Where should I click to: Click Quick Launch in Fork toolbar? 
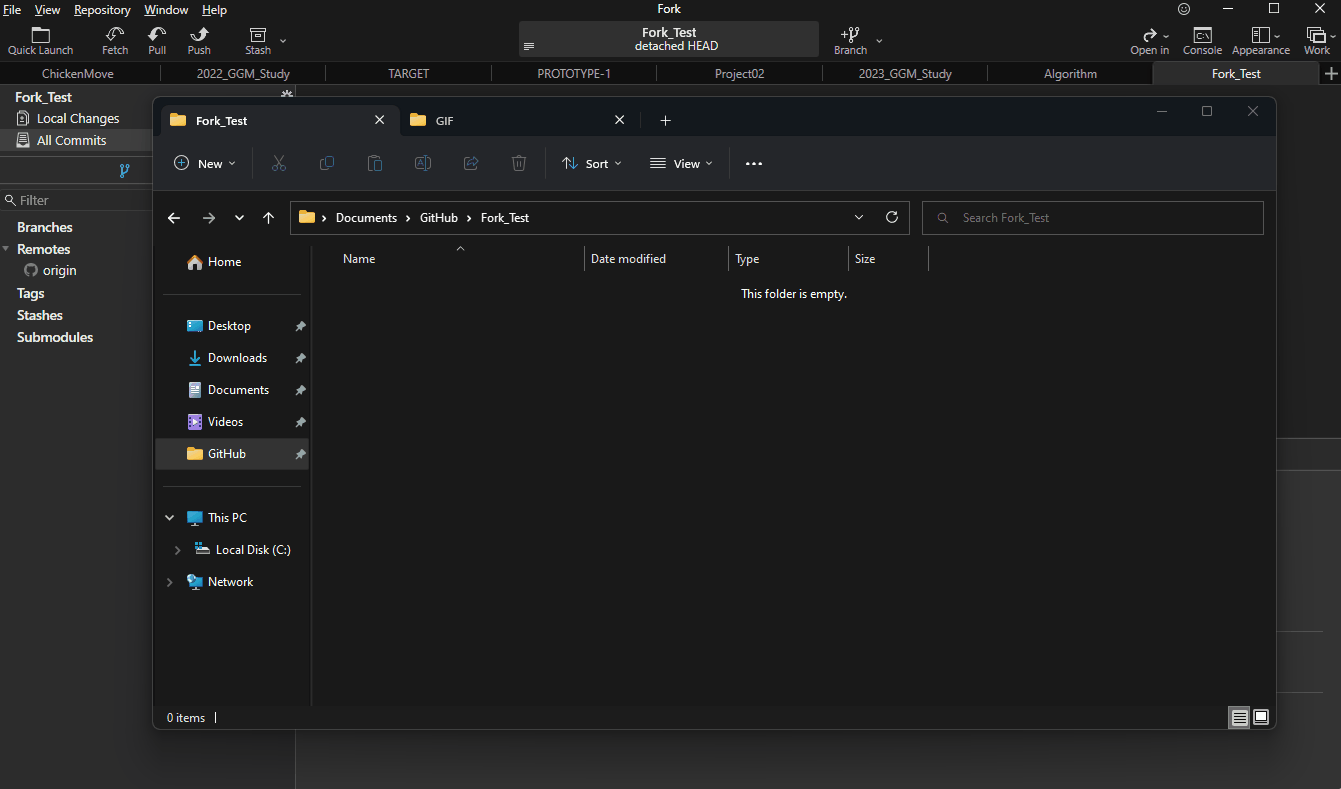(x=41, y=41)
